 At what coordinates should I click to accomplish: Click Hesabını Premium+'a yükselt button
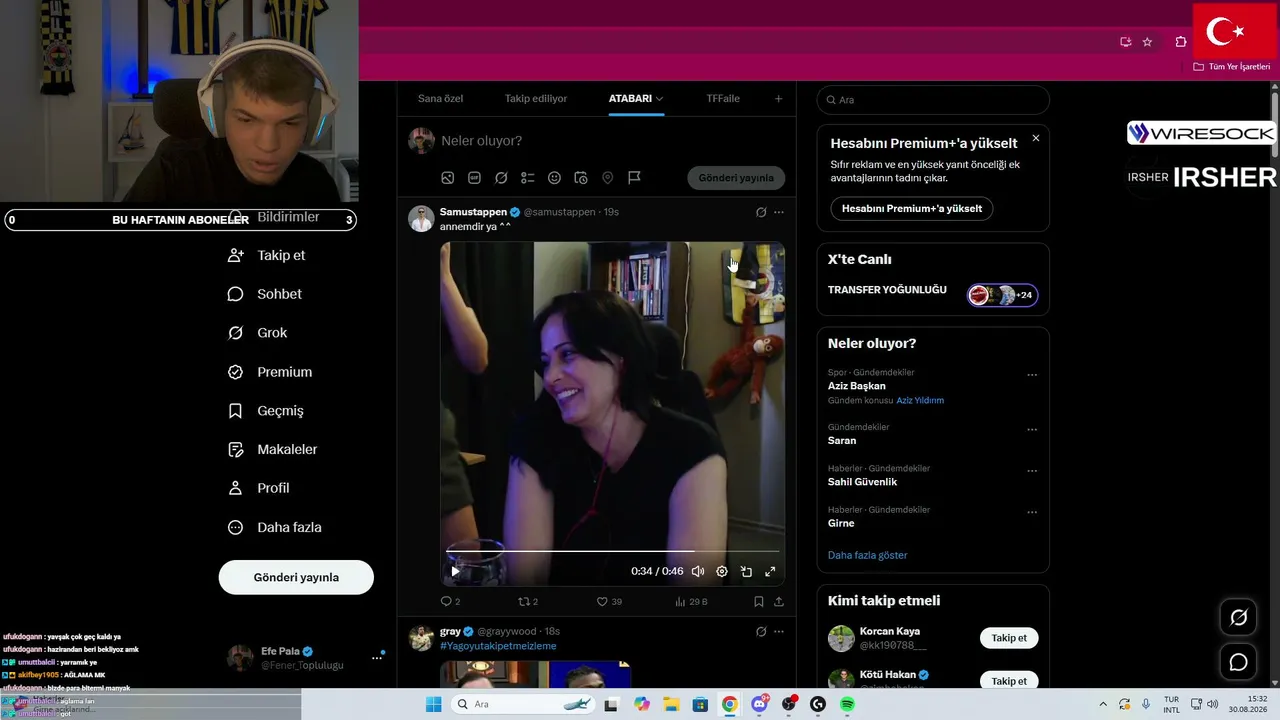912,209
